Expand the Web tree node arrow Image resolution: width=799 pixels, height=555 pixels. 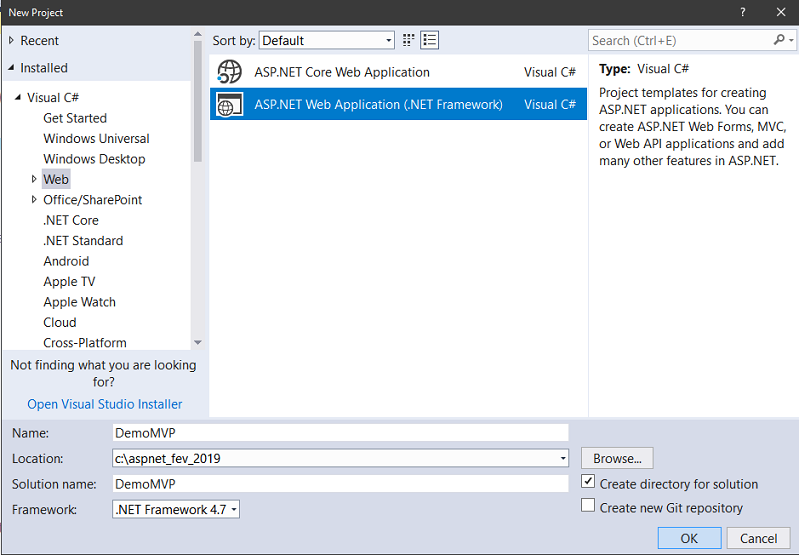tap(34, 179)
